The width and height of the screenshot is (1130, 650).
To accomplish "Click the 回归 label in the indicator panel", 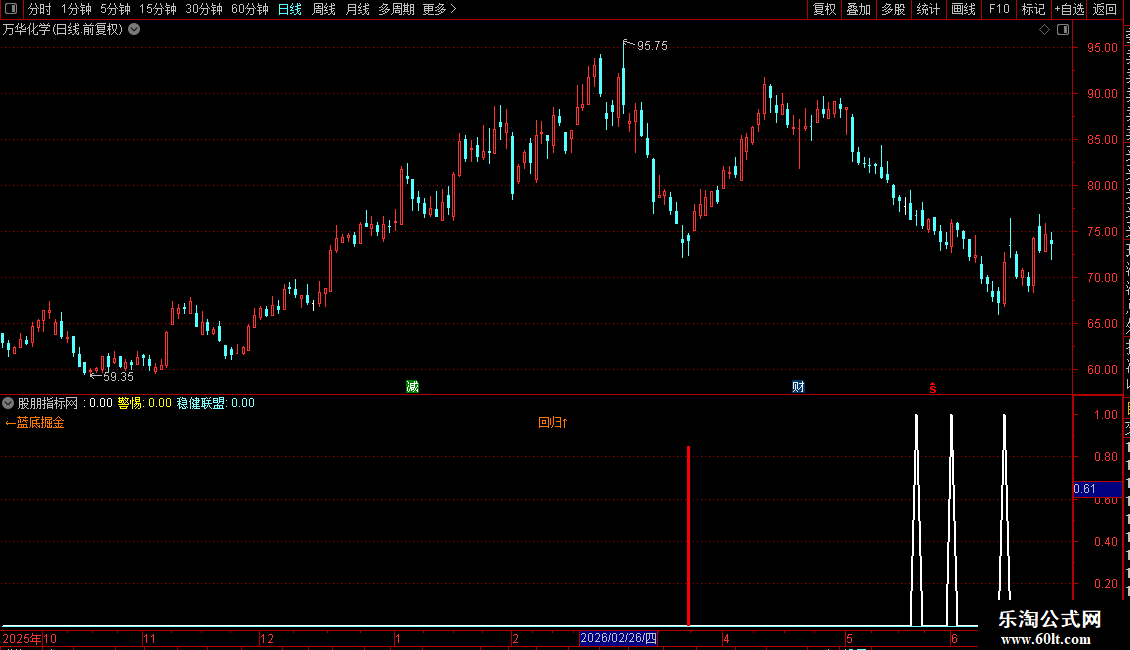I will click(553, 423).
